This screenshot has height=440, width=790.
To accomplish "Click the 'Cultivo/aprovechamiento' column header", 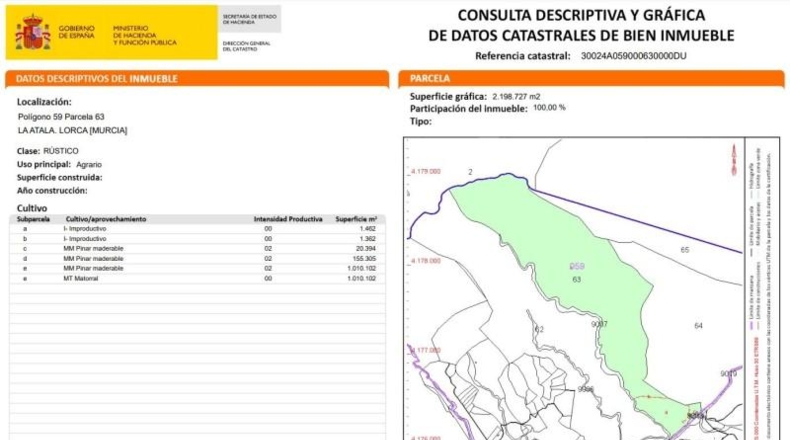I will coord(106,219).
